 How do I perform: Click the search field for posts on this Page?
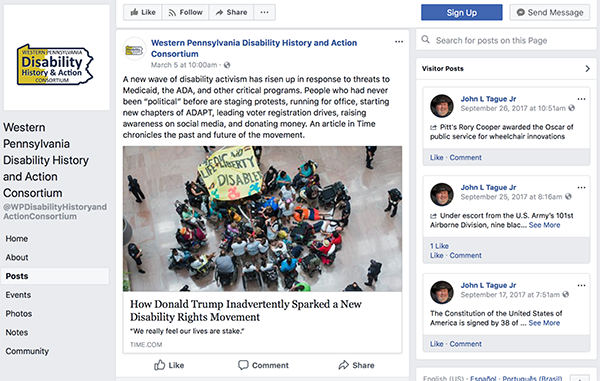click(x=506, y=40)
